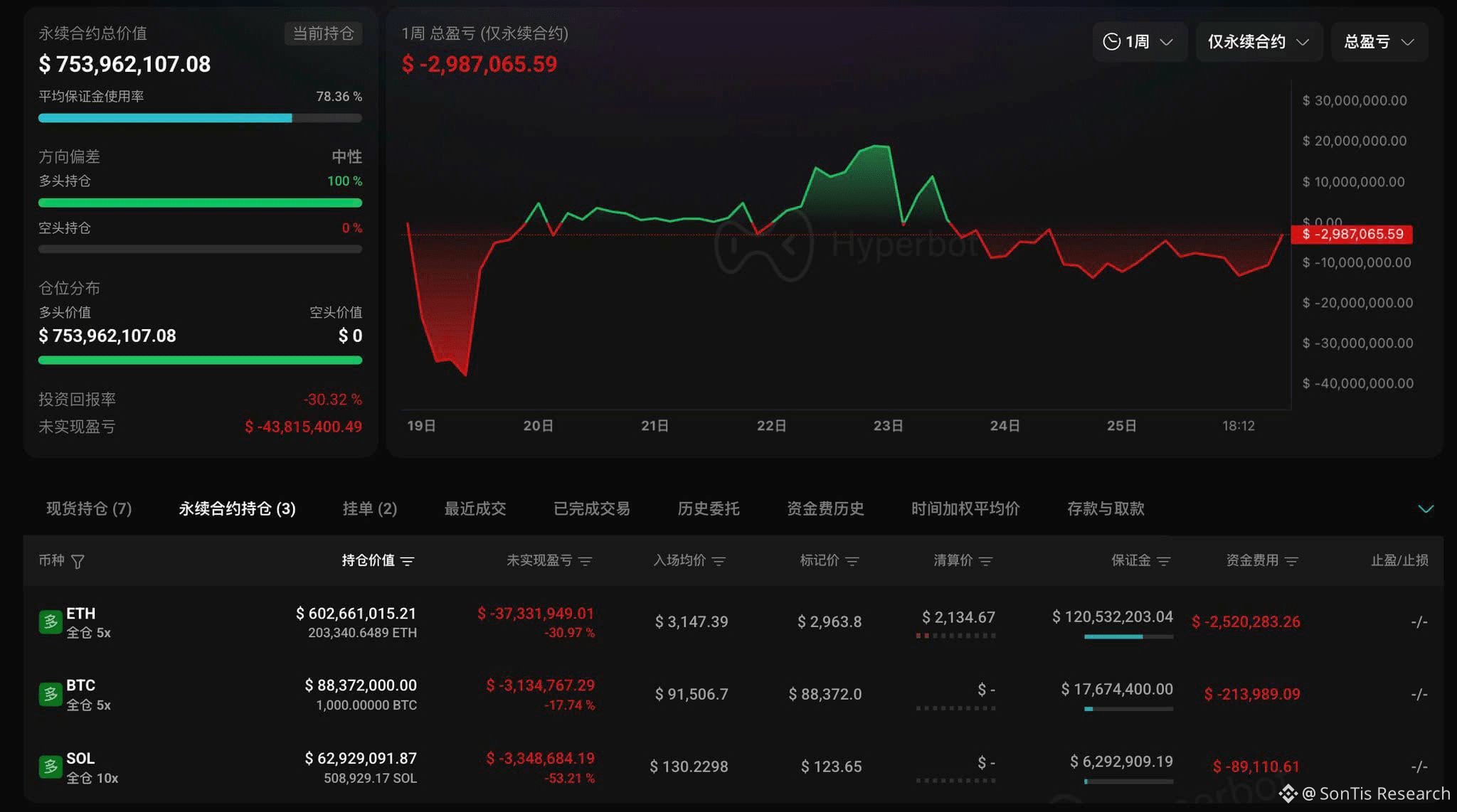Open the 1周 time range dropdown
This screenshot has height=812, width=1457.
pos(1138,42)
